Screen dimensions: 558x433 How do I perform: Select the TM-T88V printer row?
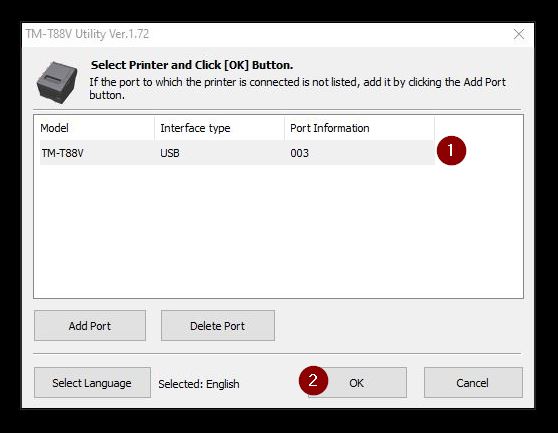point(237,153)
